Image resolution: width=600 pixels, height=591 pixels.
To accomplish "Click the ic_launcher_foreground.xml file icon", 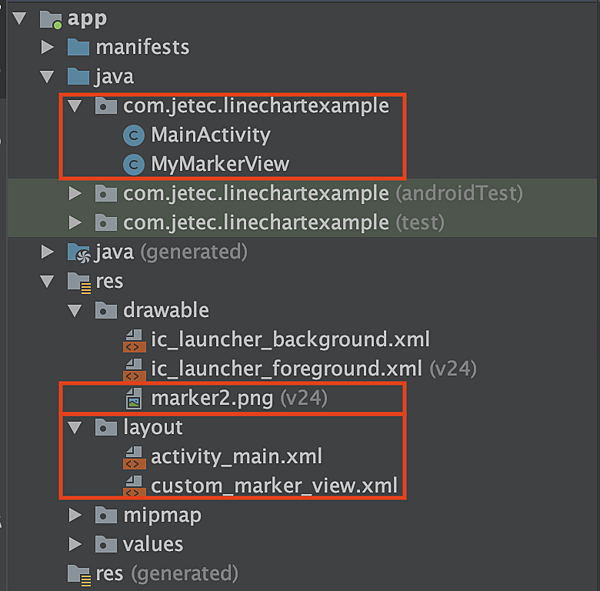I will point(134,370).
